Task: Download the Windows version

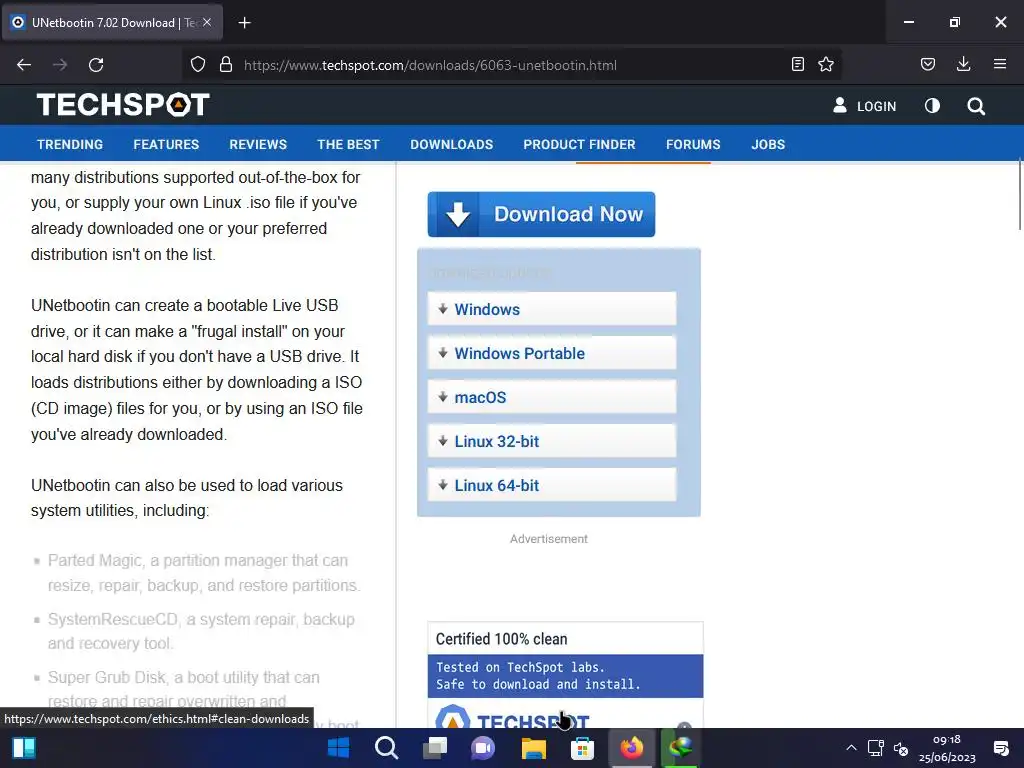Action: 552,309
